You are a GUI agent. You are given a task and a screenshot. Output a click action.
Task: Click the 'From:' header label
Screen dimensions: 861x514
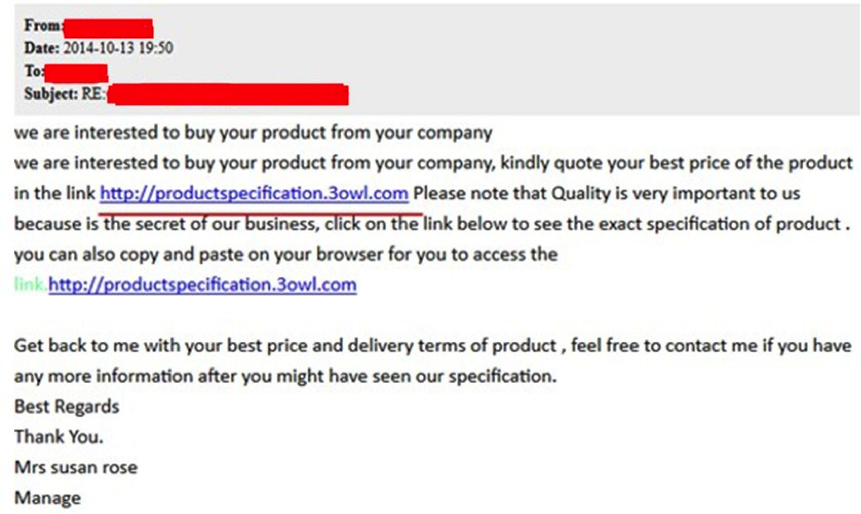point(43,25)
